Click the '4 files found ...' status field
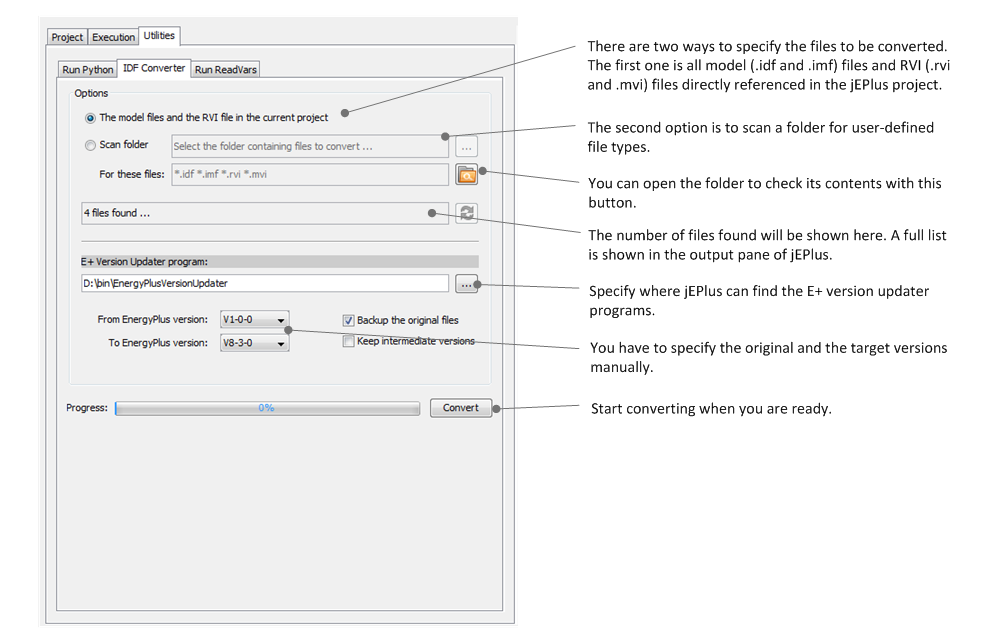 click(265, 213)
